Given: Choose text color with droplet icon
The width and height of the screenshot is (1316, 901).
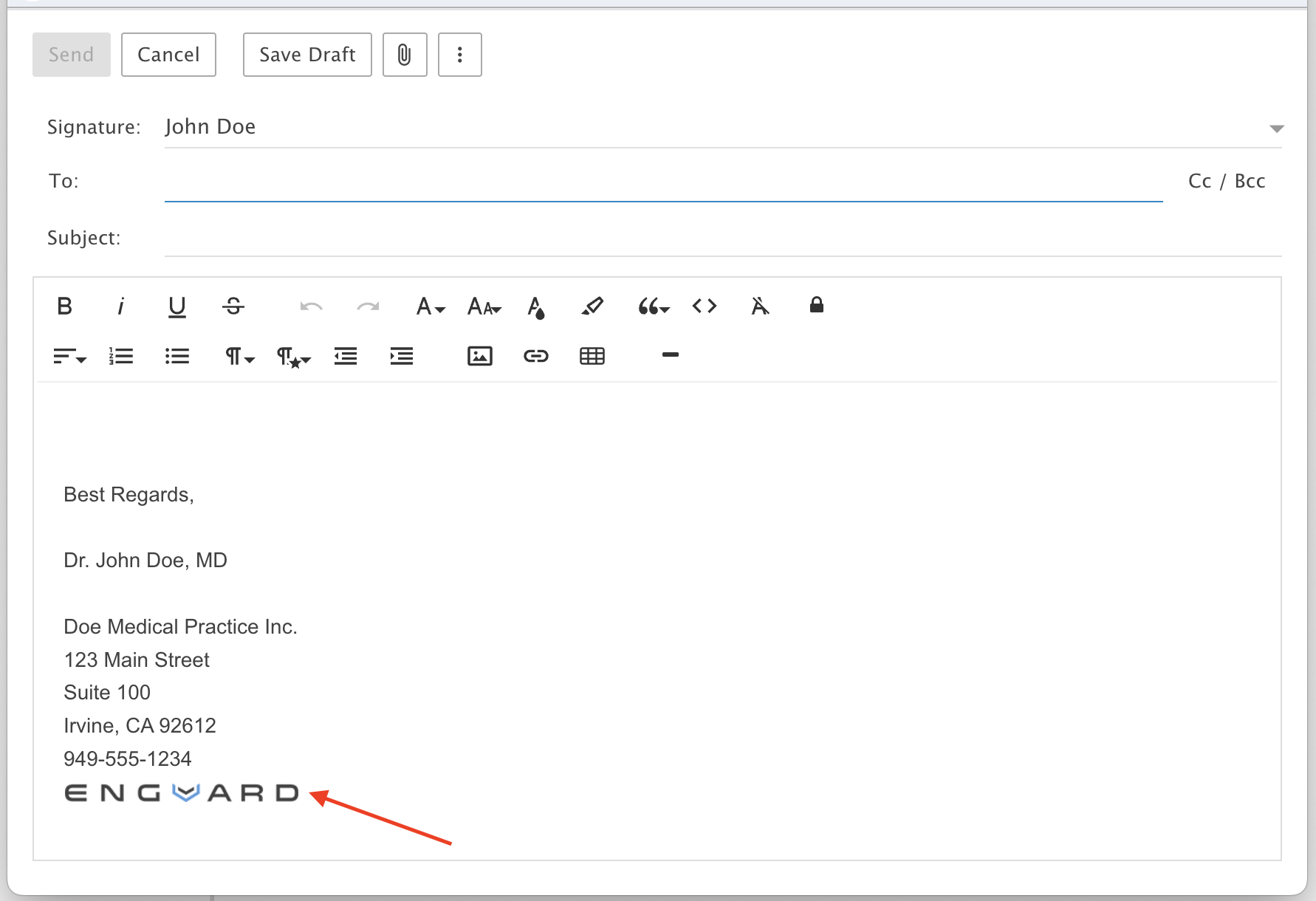Looking at the screenshot, I should coord(536,306).
